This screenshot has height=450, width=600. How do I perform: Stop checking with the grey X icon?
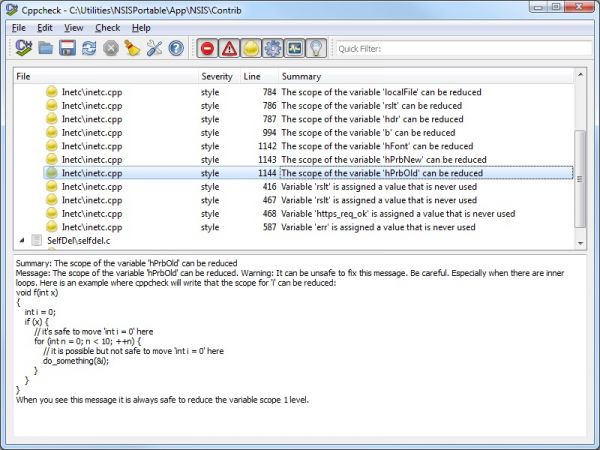(x=111, y=49)
